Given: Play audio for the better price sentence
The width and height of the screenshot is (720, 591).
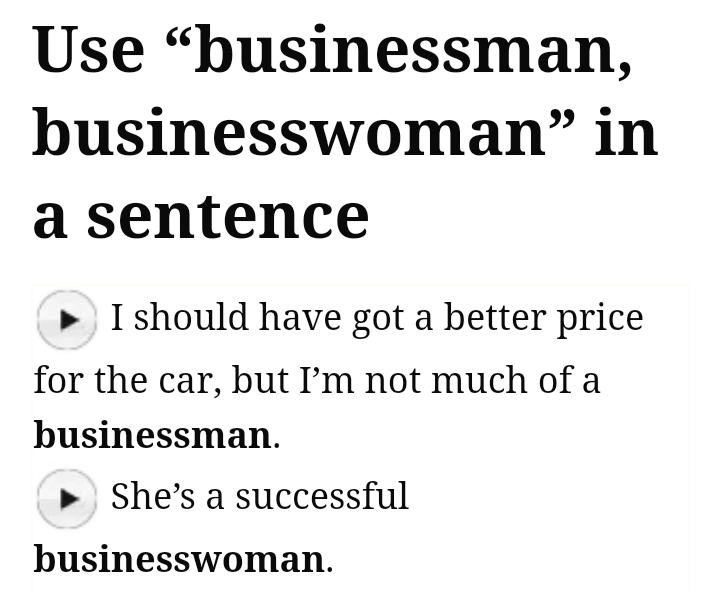Looking at the screenshot, I should point(66,319).
